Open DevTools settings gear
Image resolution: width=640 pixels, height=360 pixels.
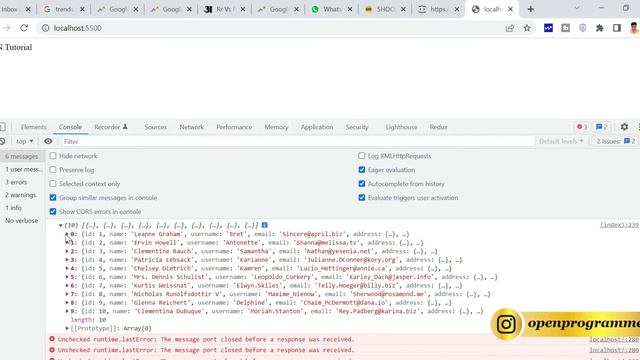pyautogui.click(x=624, y=127)
